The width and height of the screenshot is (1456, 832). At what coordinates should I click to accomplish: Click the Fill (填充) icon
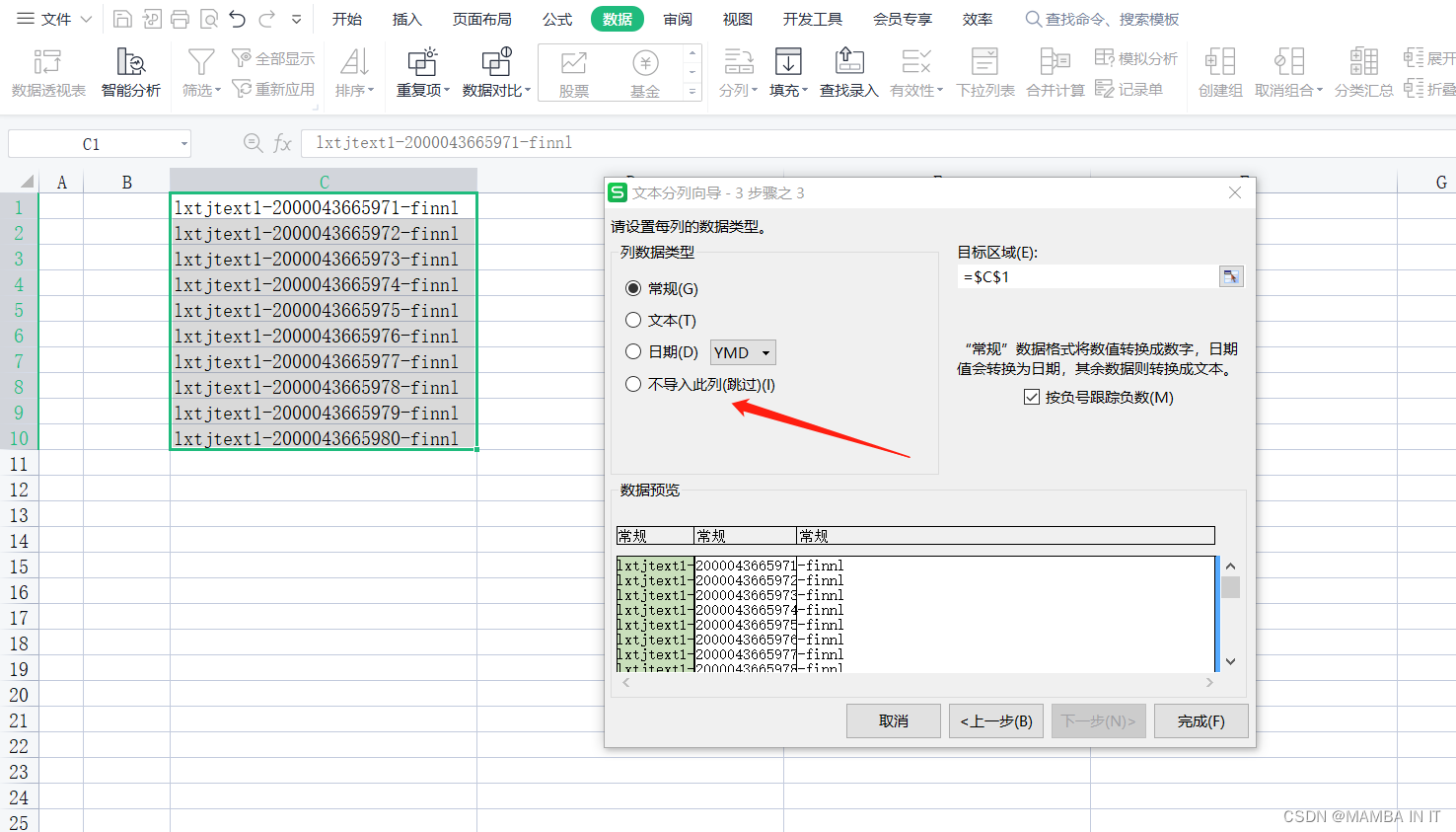point(788,62)
